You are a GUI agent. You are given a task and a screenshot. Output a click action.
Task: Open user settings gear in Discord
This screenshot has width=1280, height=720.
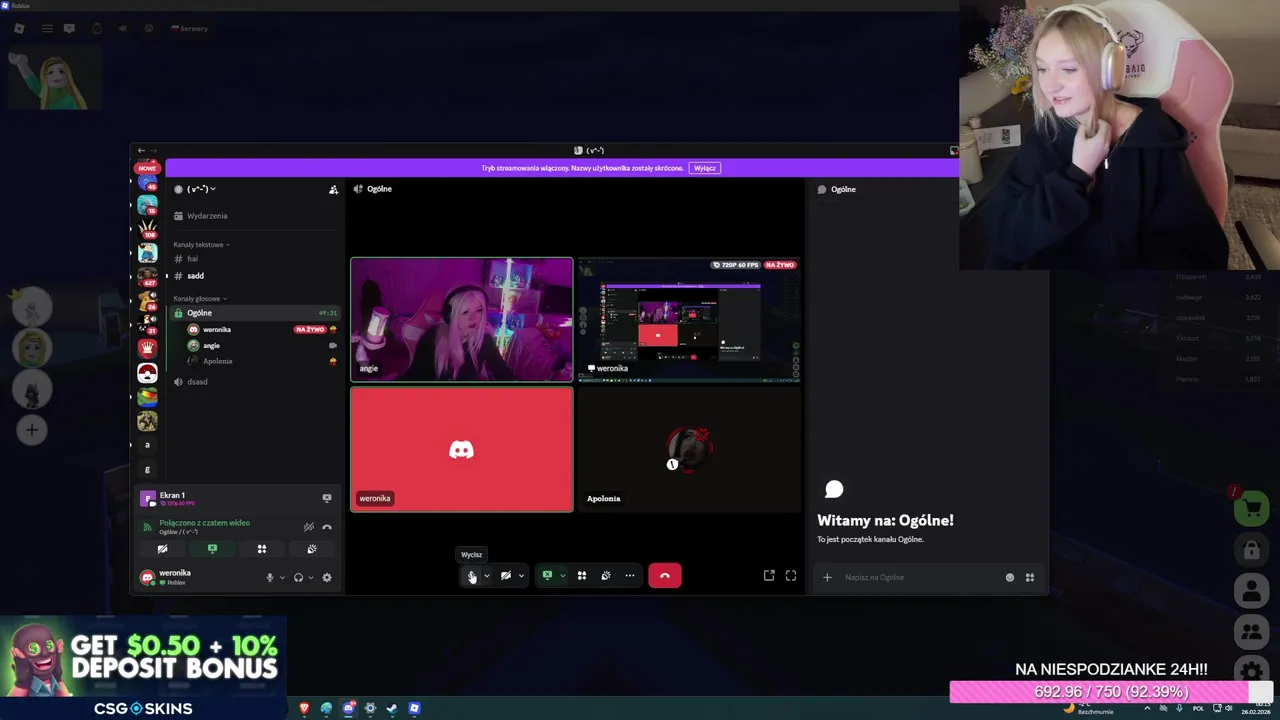(x=327, y=578)
